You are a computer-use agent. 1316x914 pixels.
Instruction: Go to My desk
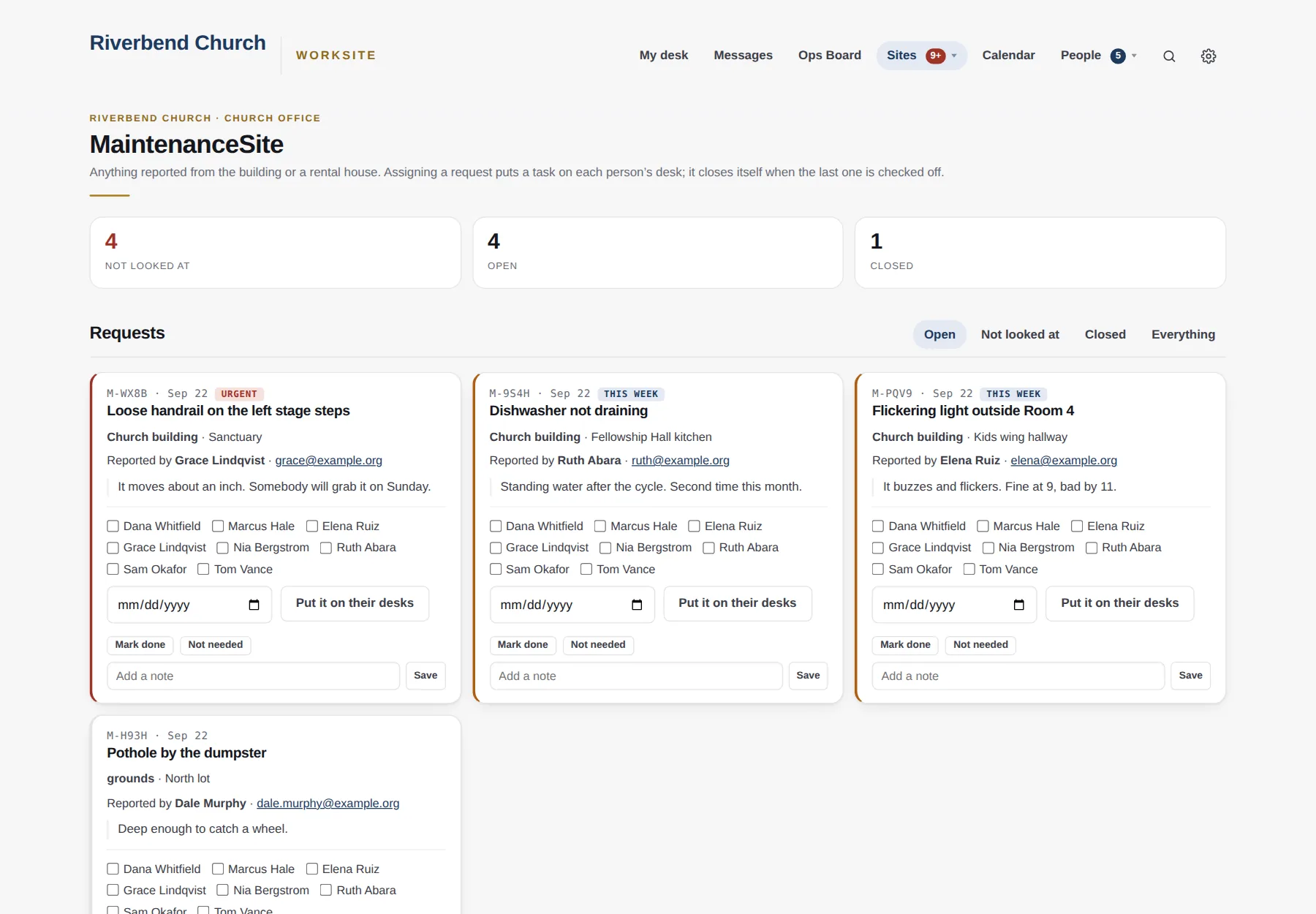click(664, 56)
